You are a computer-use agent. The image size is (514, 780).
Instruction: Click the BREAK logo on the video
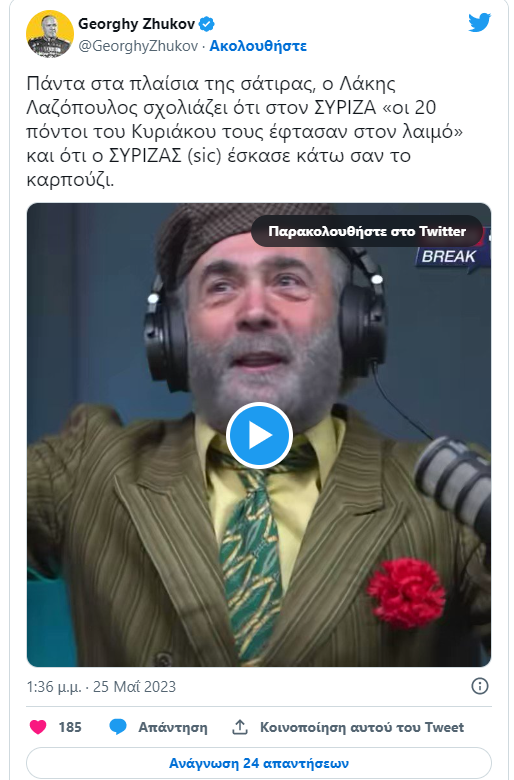(x=450, y=256)
